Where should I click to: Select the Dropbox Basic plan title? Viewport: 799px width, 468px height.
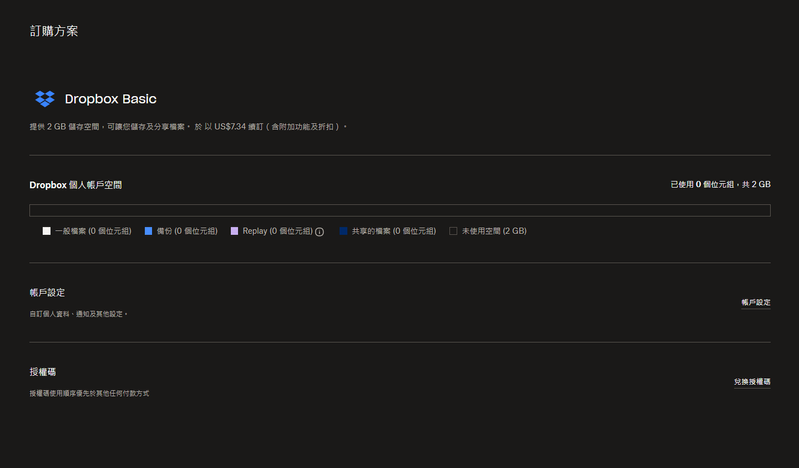coord(111,99)
